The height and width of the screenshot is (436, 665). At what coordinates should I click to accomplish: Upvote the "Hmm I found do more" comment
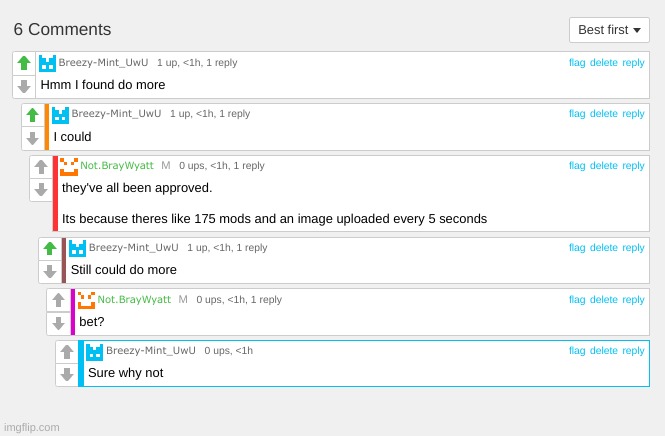tap(24, 63)
